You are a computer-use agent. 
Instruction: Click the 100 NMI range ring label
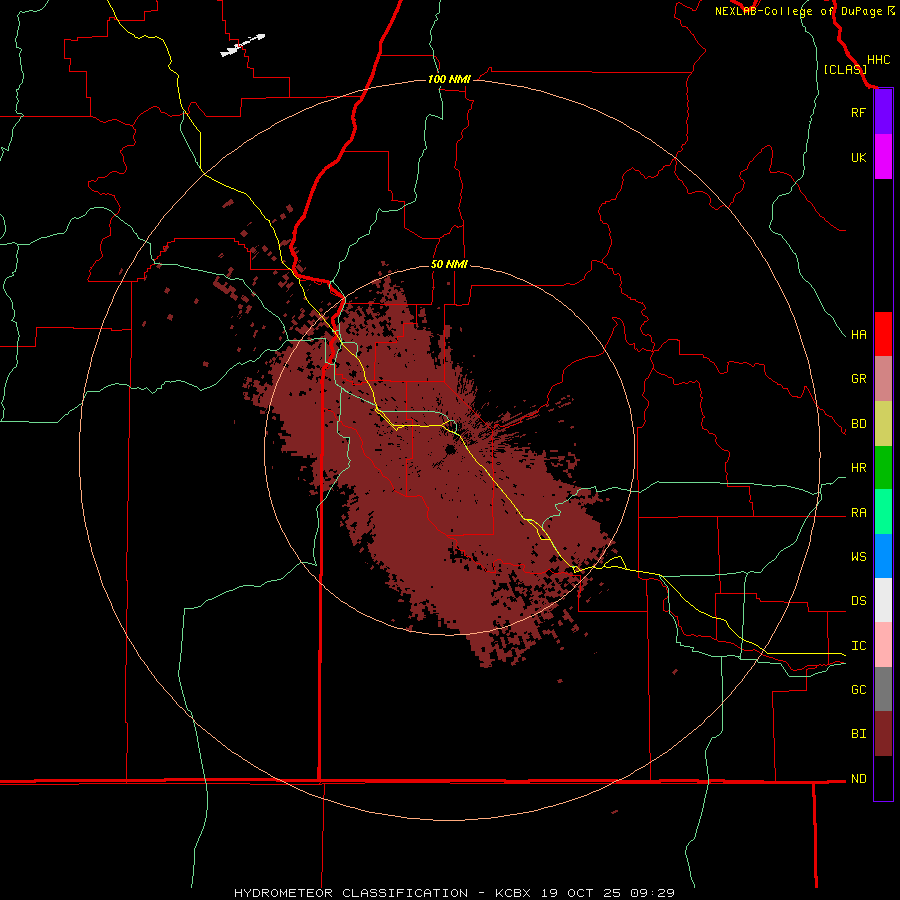pyautogui.click(x=449, y=79)
